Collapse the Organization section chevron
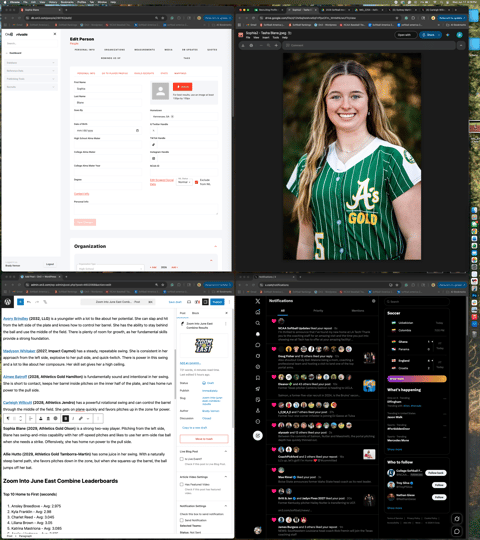480x540 pixels. (216, 246)
